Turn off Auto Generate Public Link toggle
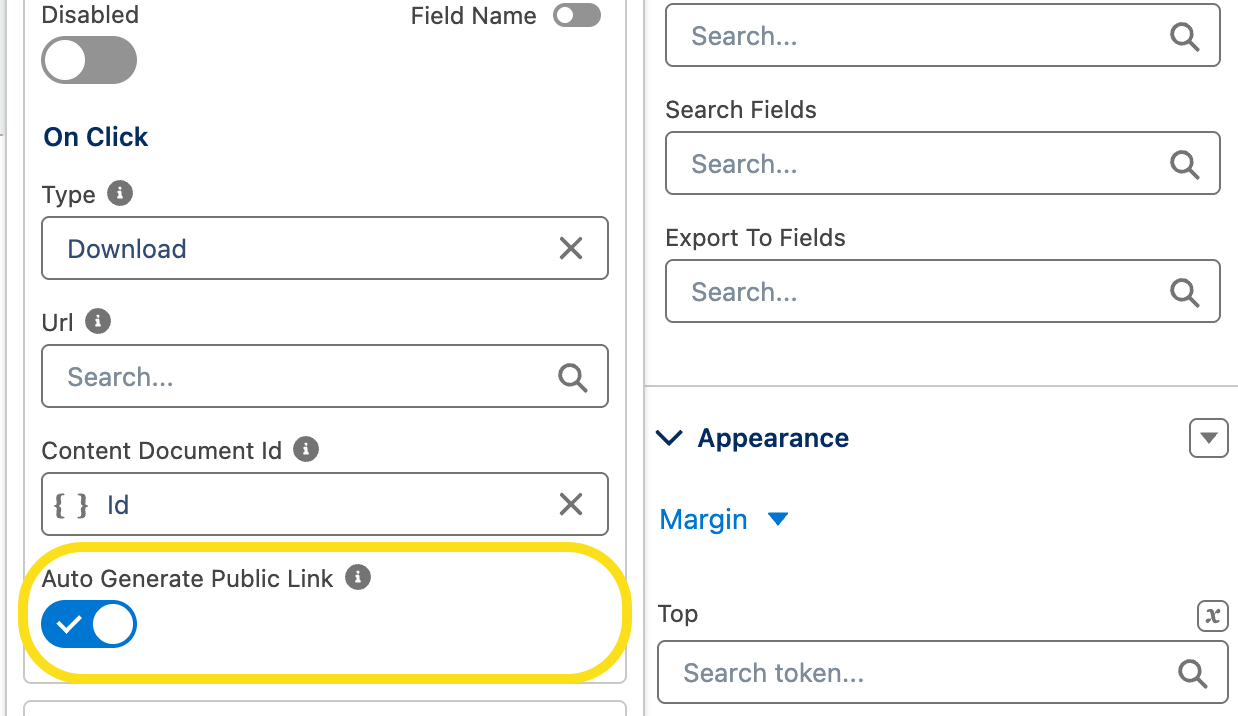 click(89, 625)
